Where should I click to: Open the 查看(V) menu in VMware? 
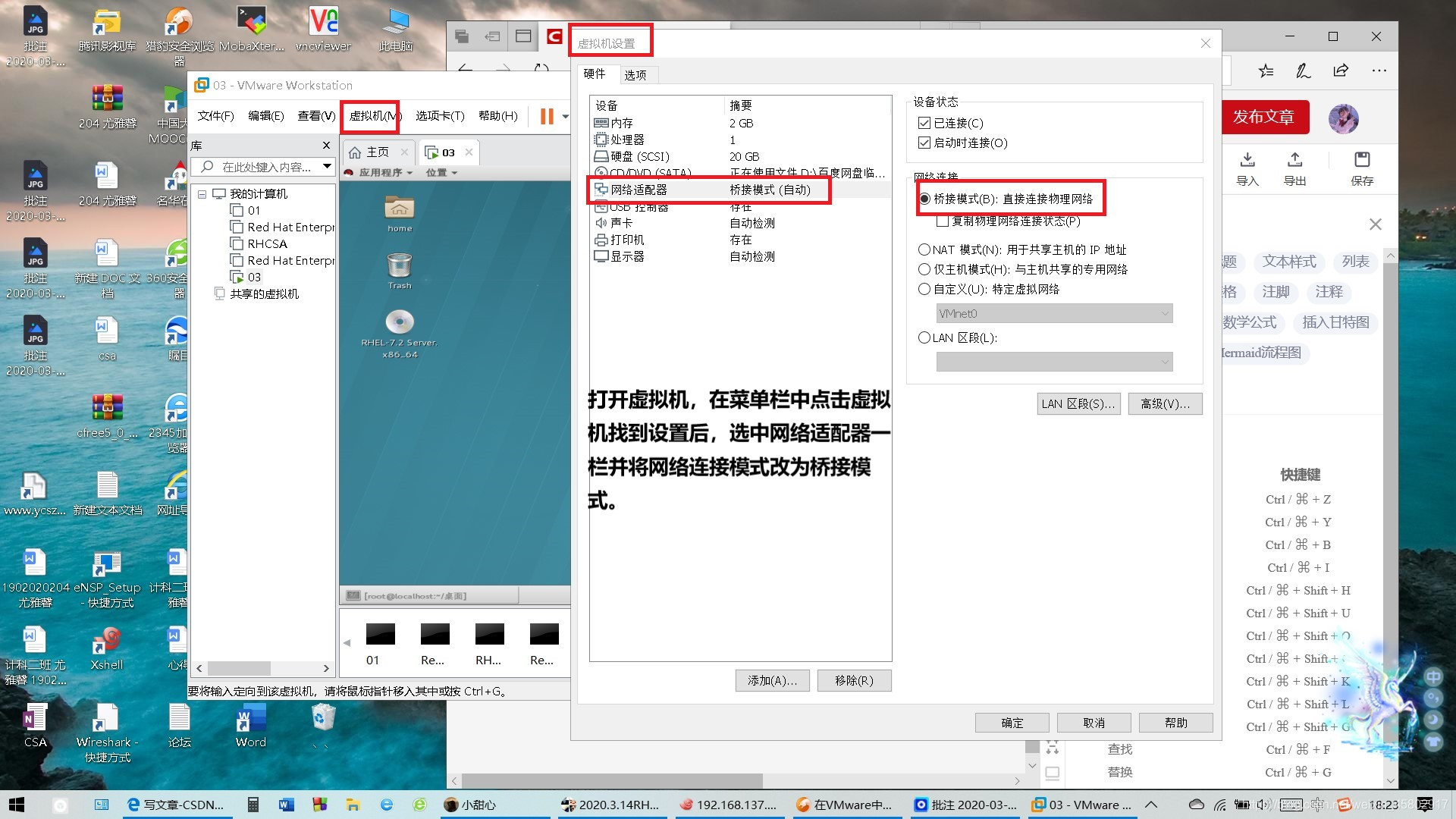[316, 116]
